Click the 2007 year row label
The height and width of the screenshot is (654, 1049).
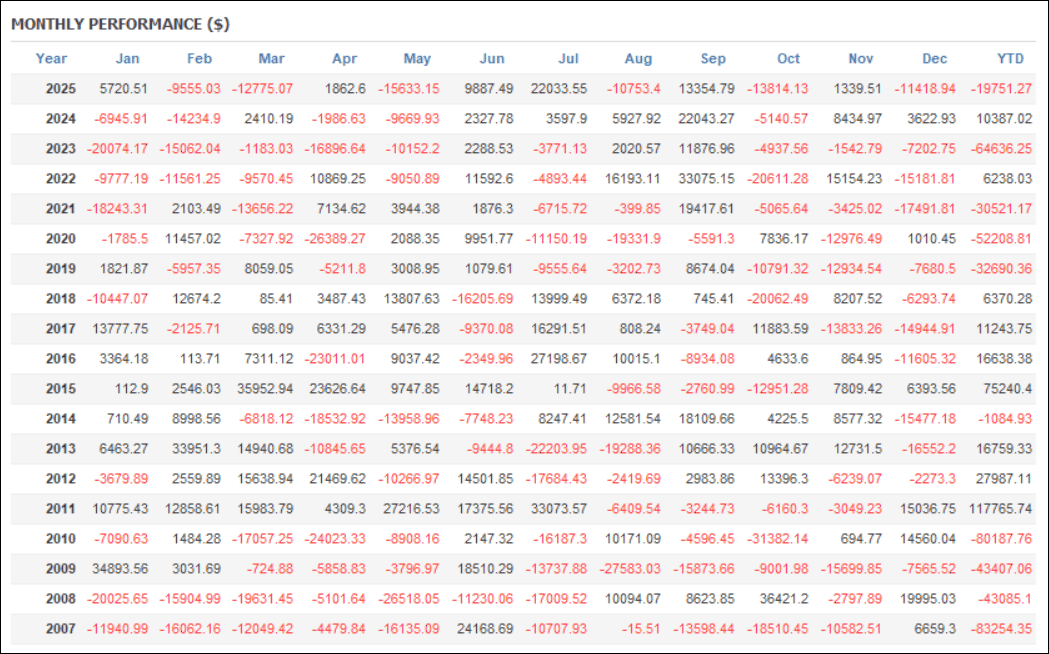[x=62, y=629]
